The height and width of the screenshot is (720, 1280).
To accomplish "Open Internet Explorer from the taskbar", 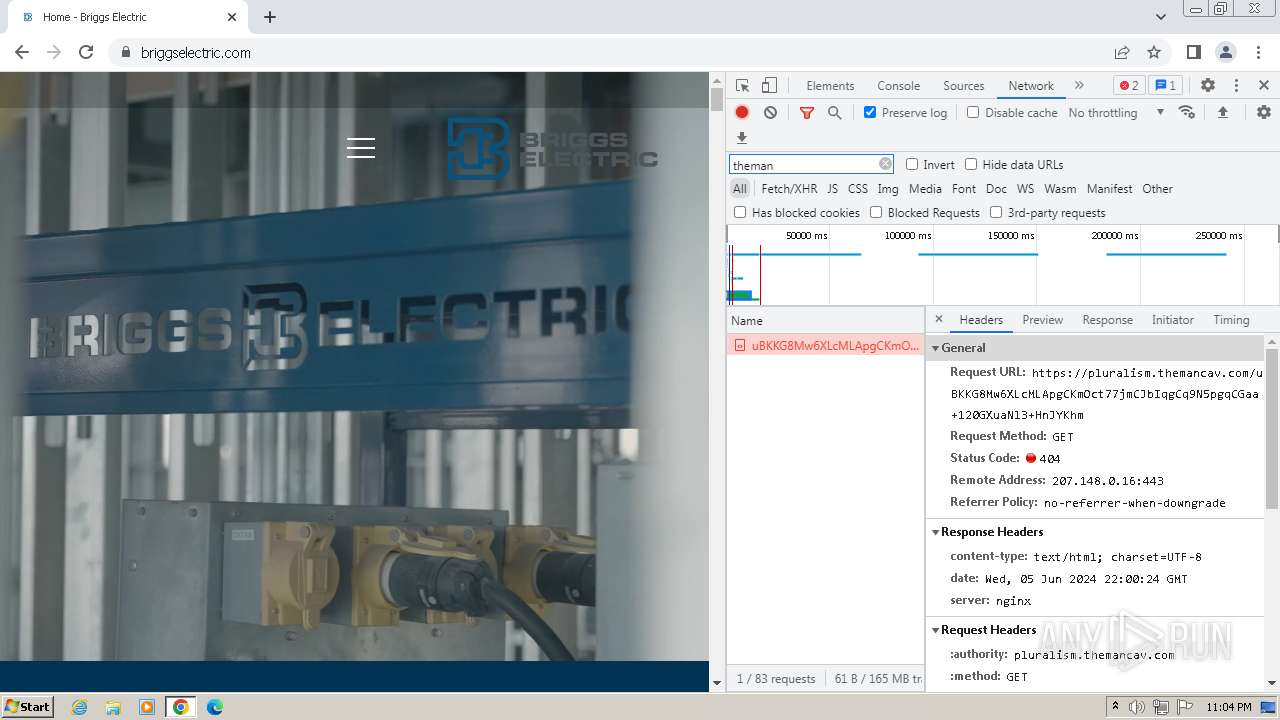I will 79,706.
